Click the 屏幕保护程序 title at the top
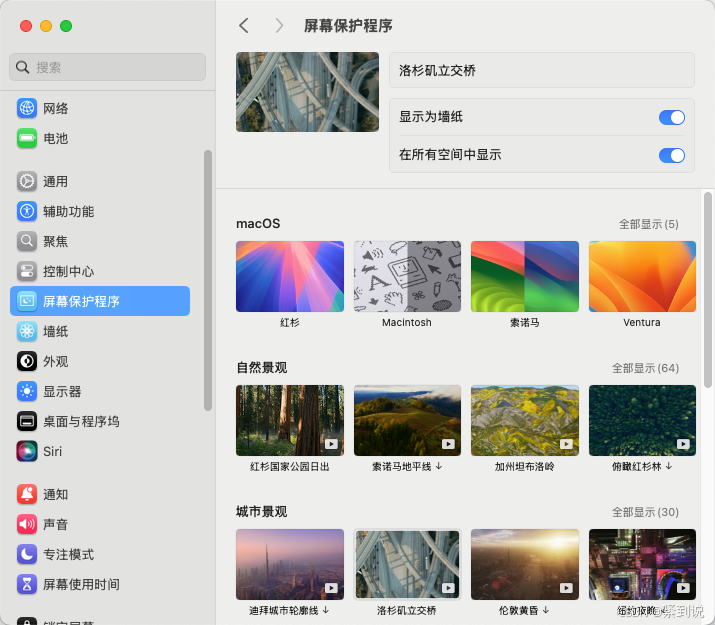Viewport: 715px width, 625px height. point(348,26)
